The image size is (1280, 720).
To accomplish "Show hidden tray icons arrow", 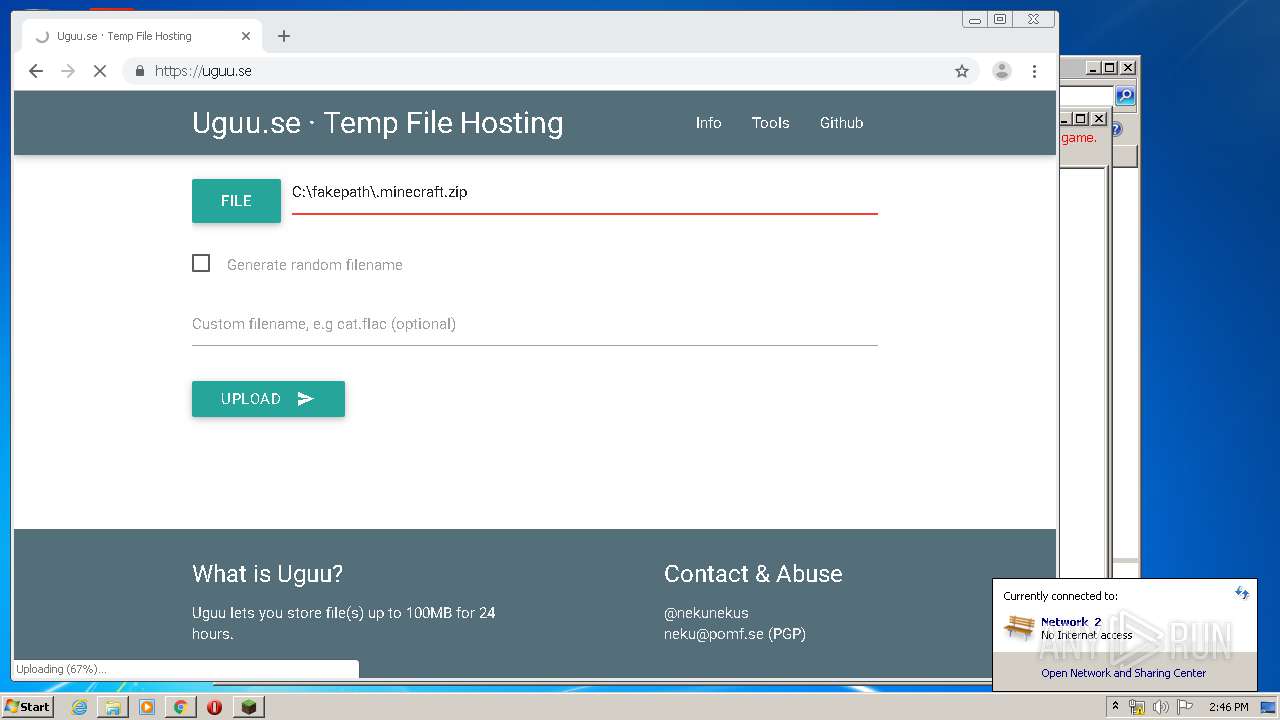I will [1115, 707].
